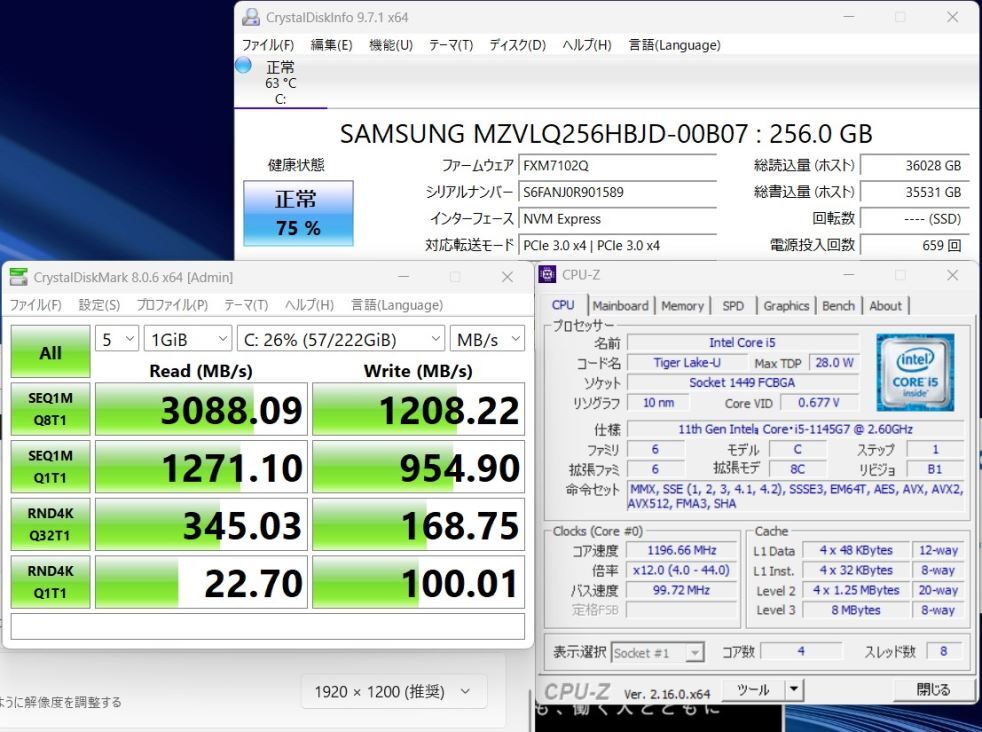Screen dimensions: 982x732
Task: Start the SEQ1M Q8T1 benchmark test
Action: [x=50, y=409]
